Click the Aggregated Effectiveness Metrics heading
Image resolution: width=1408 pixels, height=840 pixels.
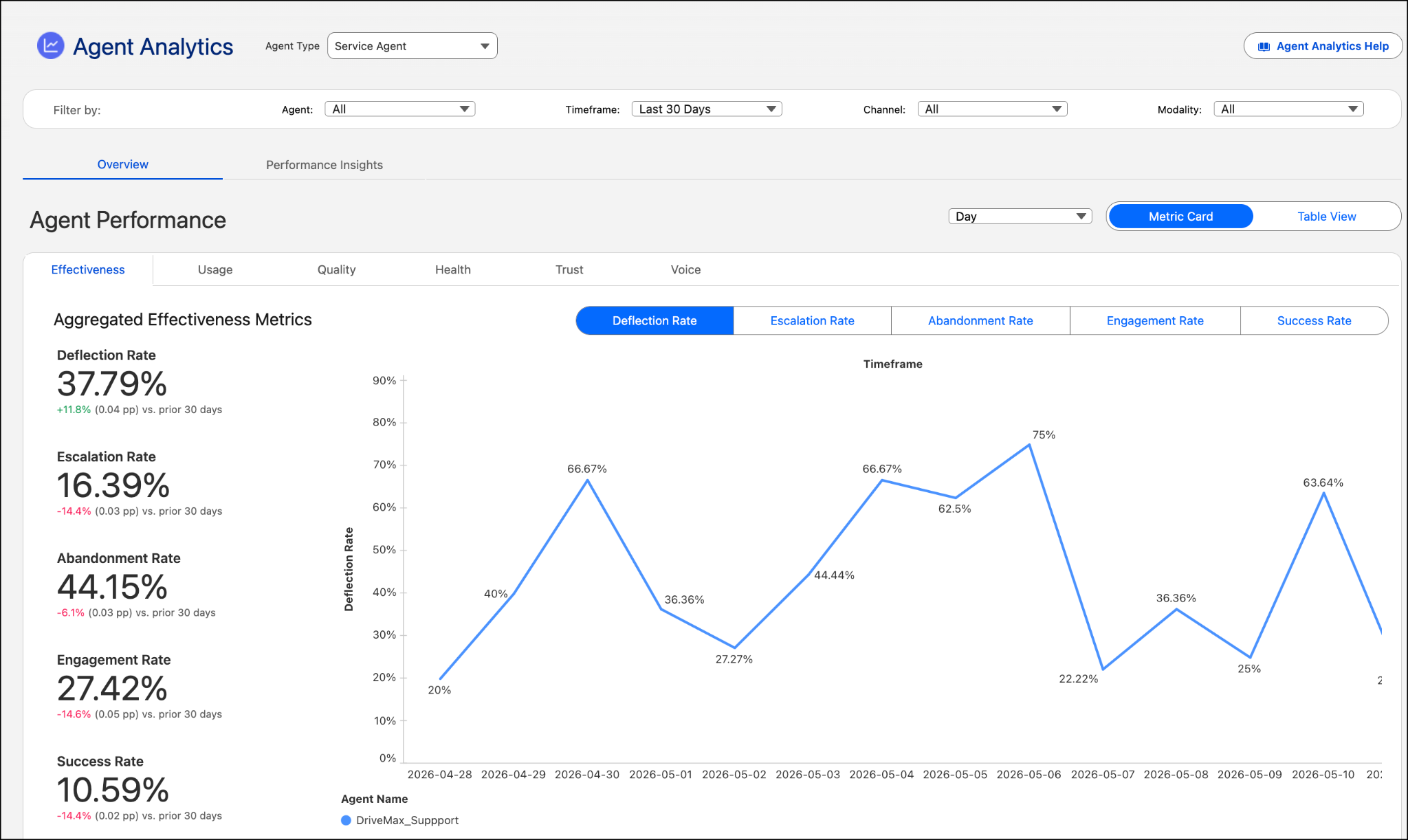(183, 320)
